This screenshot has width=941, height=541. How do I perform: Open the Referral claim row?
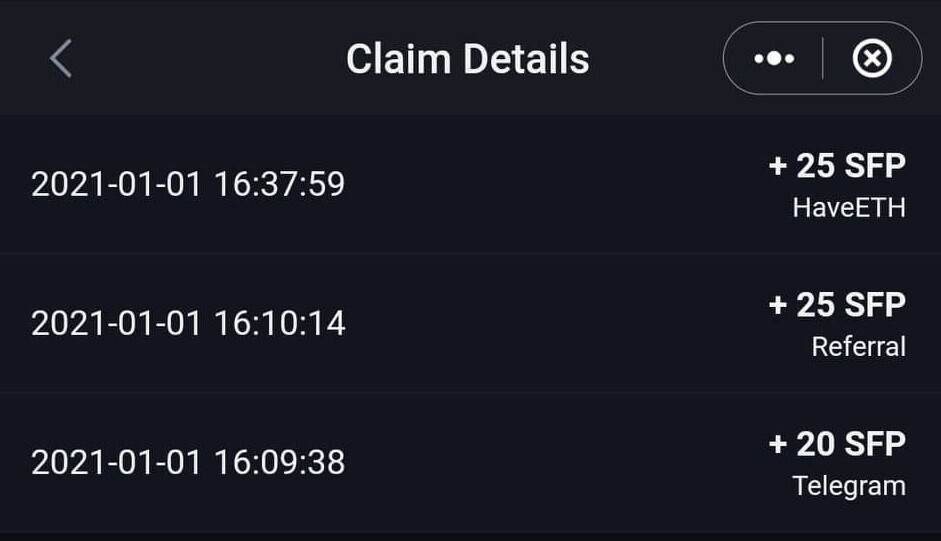(470, 323)
